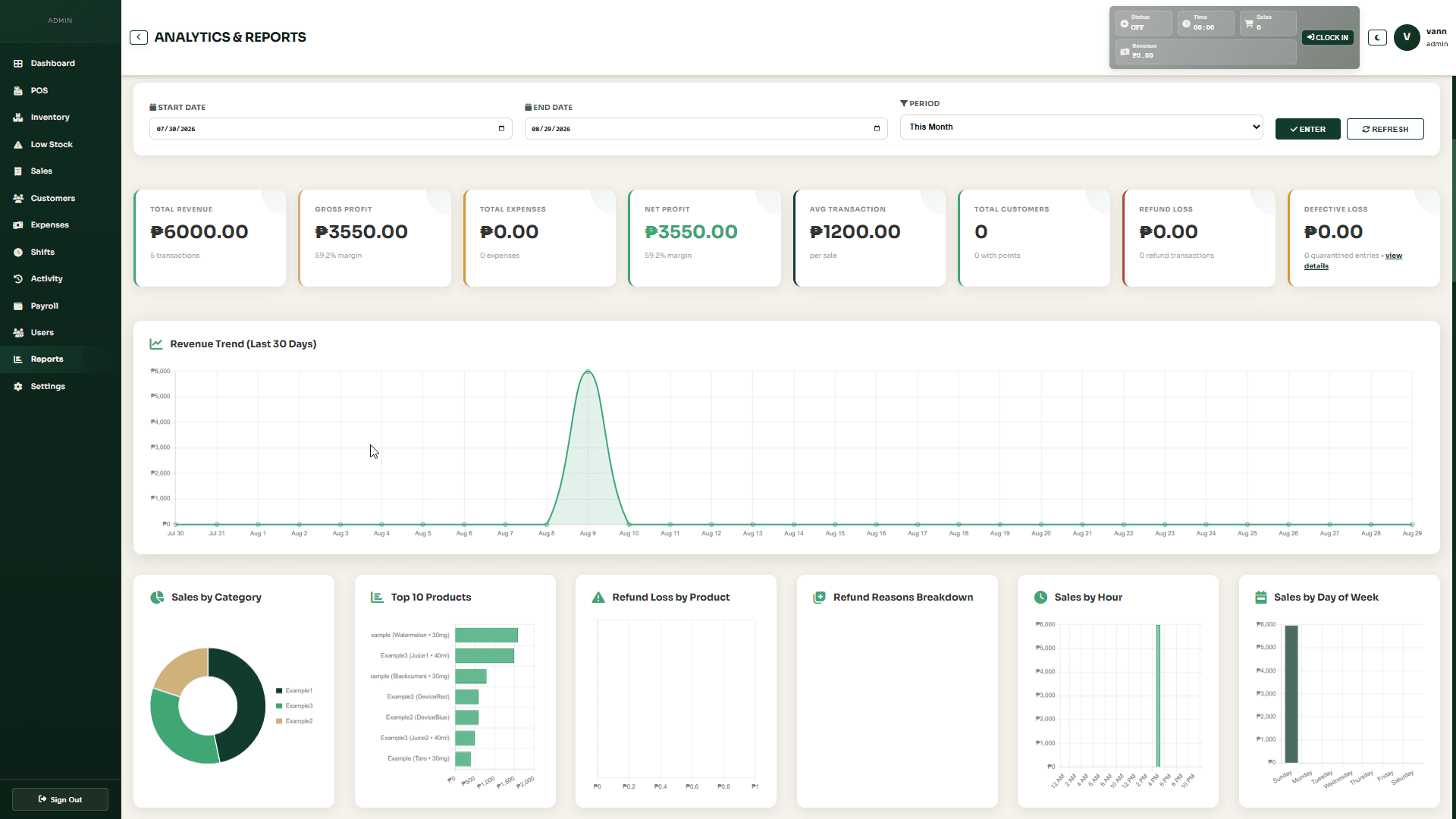
Task: Click the Revenue Trend chart icon
Action: point(156,344)
